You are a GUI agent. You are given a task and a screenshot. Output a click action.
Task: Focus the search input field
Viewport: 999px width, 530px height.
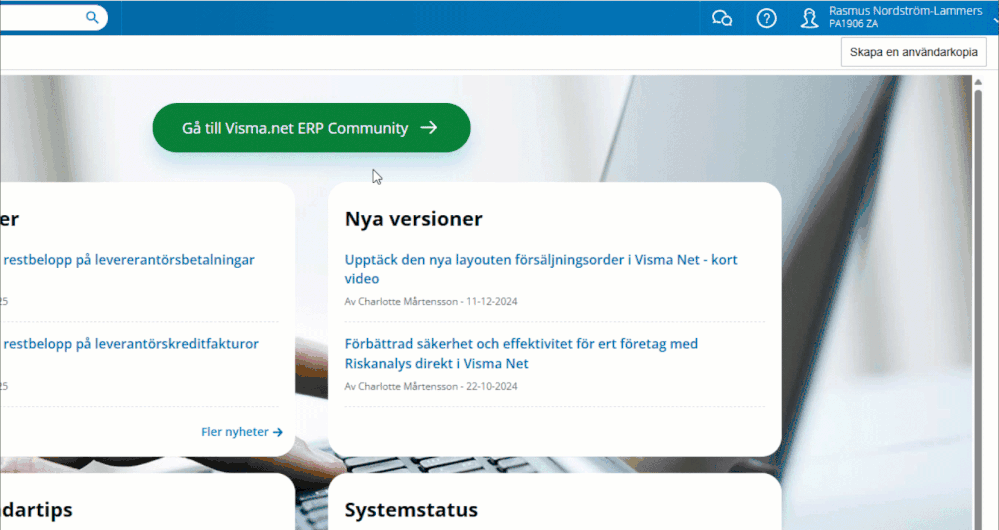click(x=42, y=17)
